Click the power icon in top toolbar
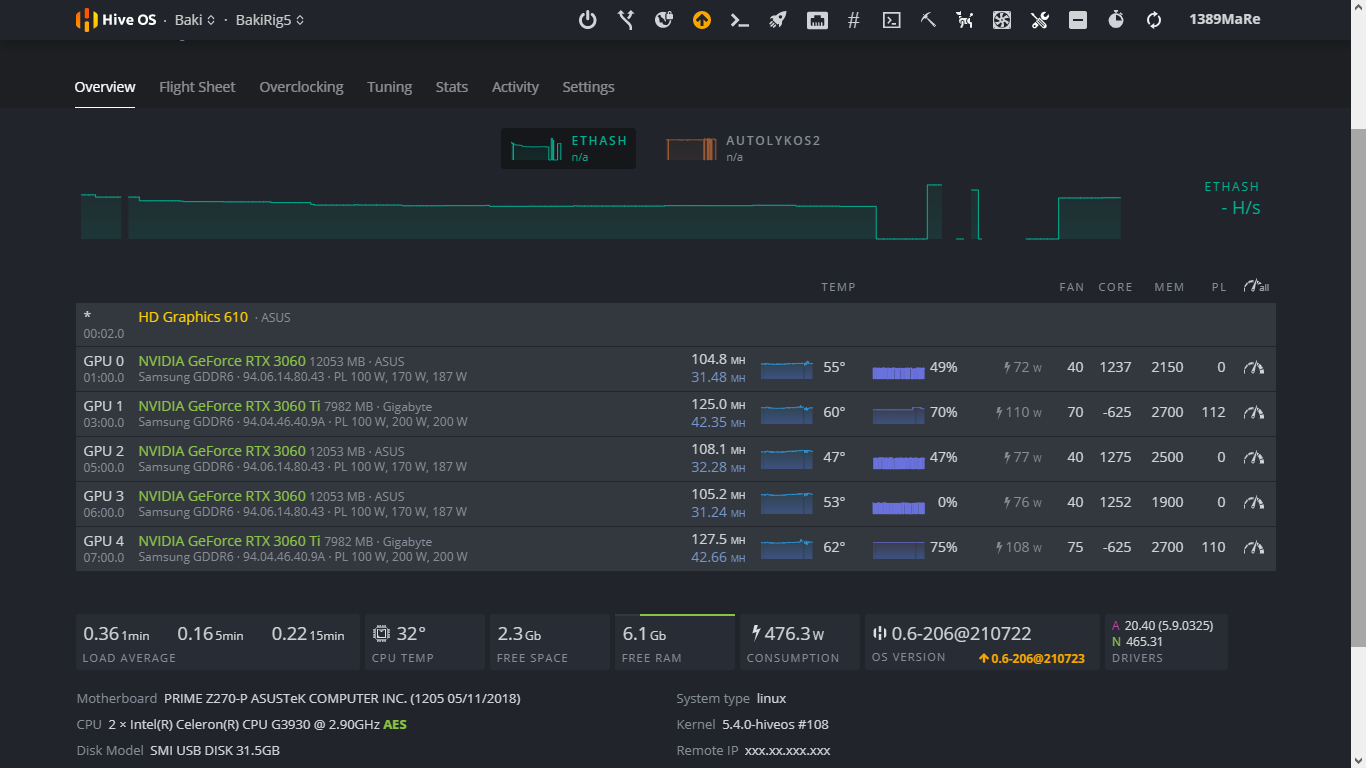This screenshot has height=768, width=1366. (588, 20)
